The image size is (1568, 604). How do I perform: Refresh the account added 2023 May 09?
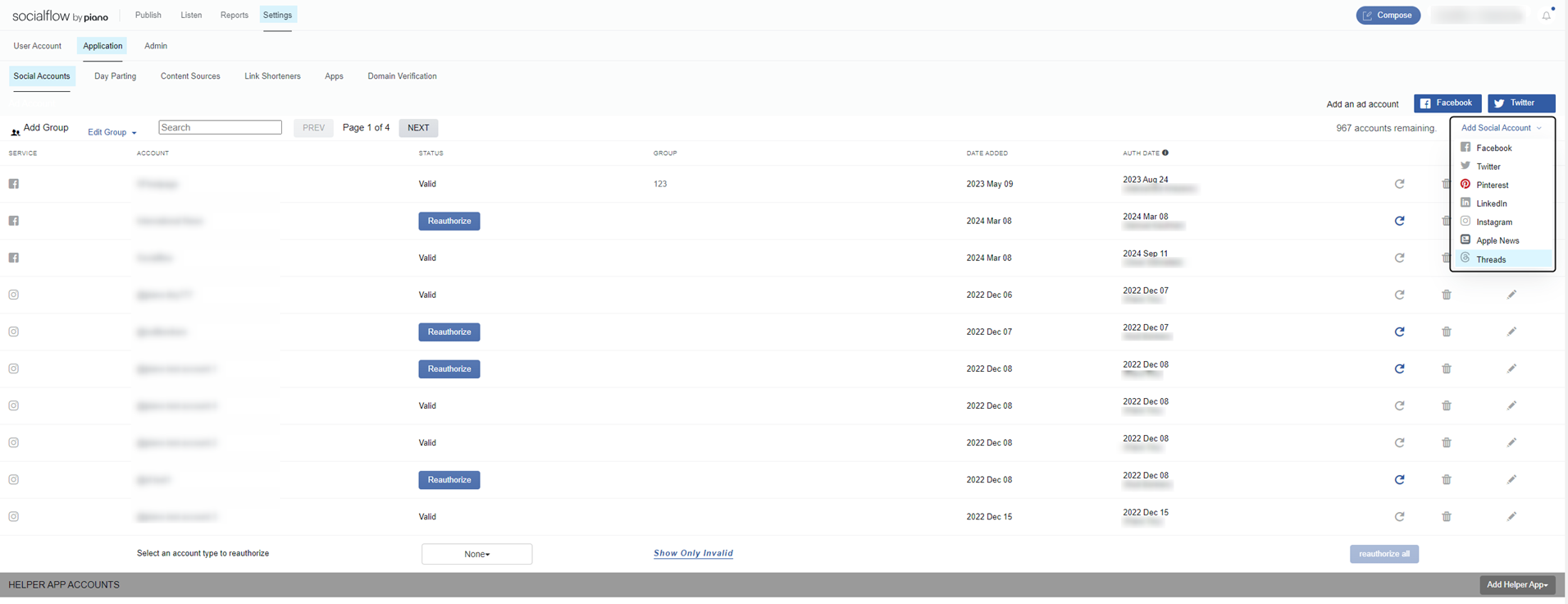click(1399, 184)
